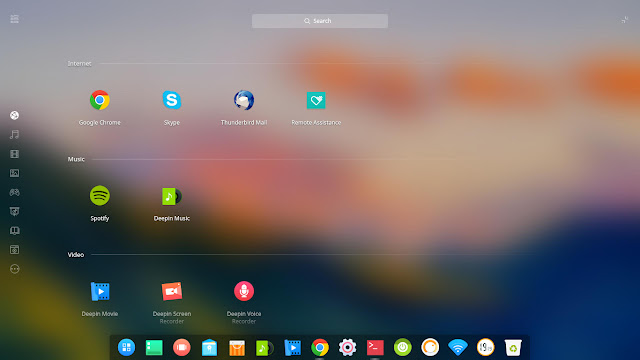The image size is (640, 360).
Task: Click the launcher Search field
Action: click(320, 21)
